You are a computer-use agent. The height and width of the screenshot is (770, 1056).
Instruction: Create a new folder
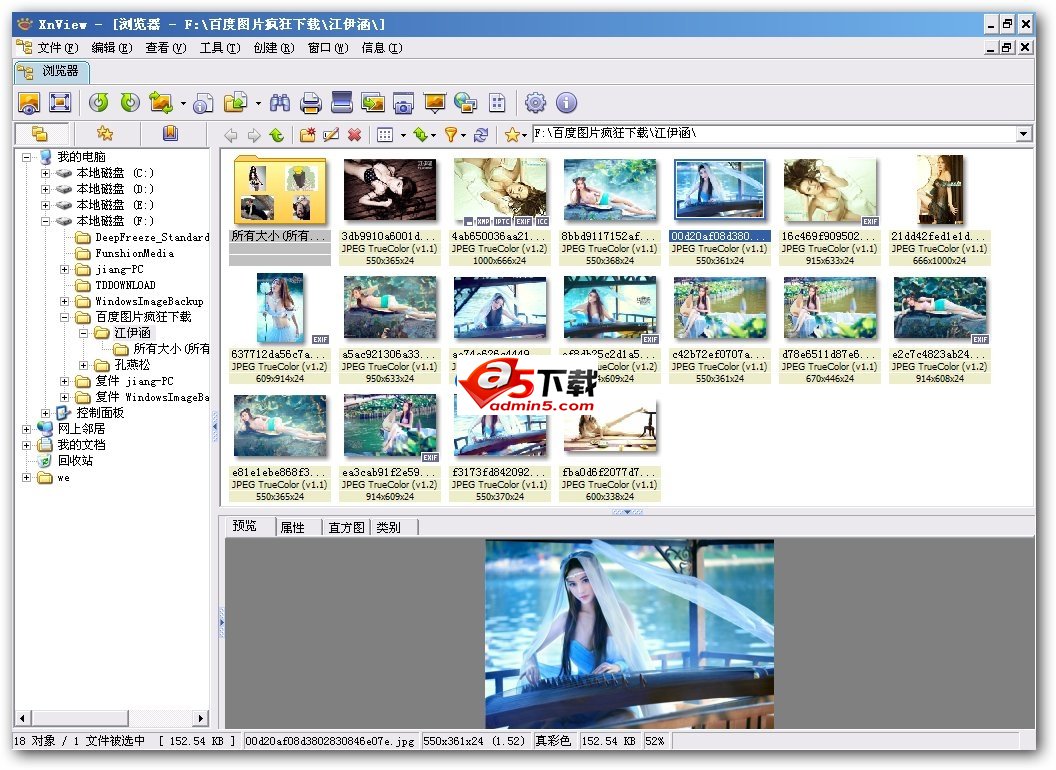click(306, 134)
